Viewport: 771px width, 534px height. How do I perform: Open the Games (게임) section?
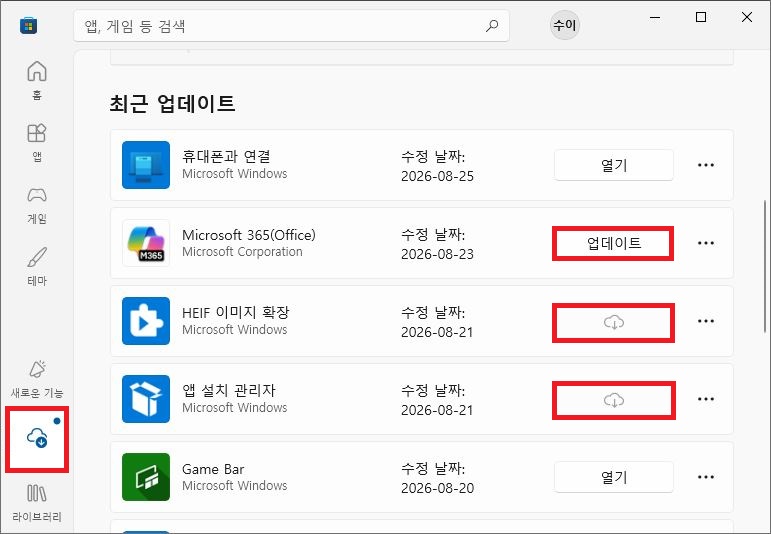pos(37,204)
